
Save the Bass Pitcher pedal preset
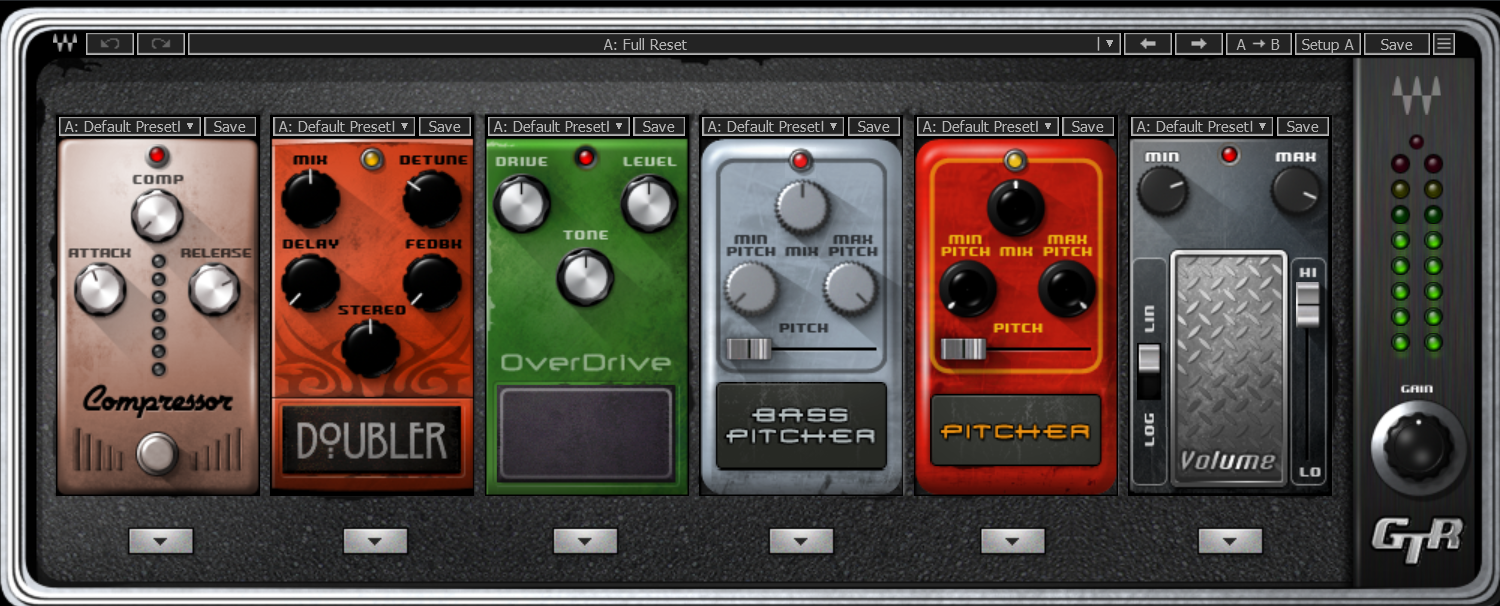874,126
